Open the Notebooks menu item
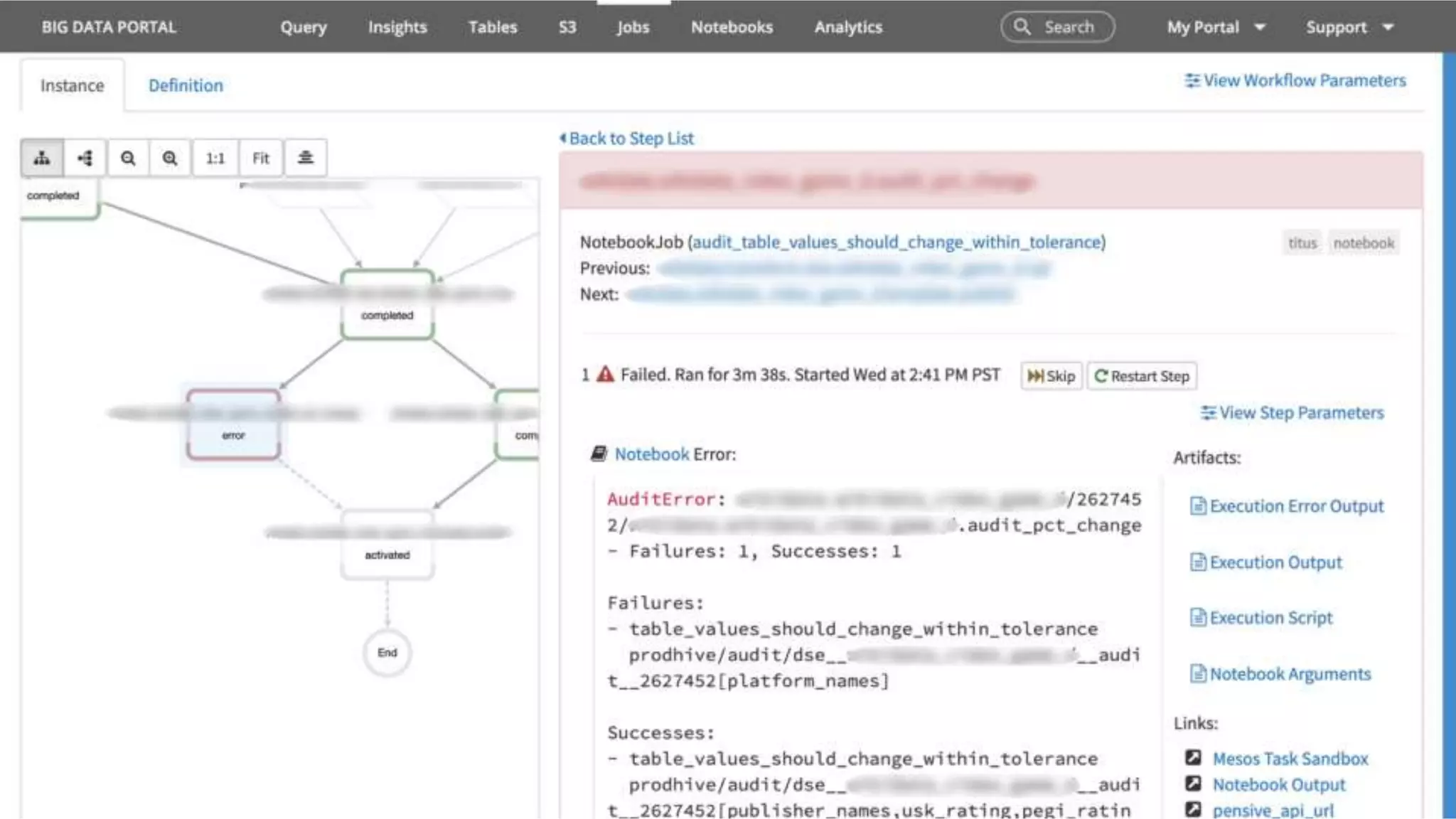 tap(732, 27)
